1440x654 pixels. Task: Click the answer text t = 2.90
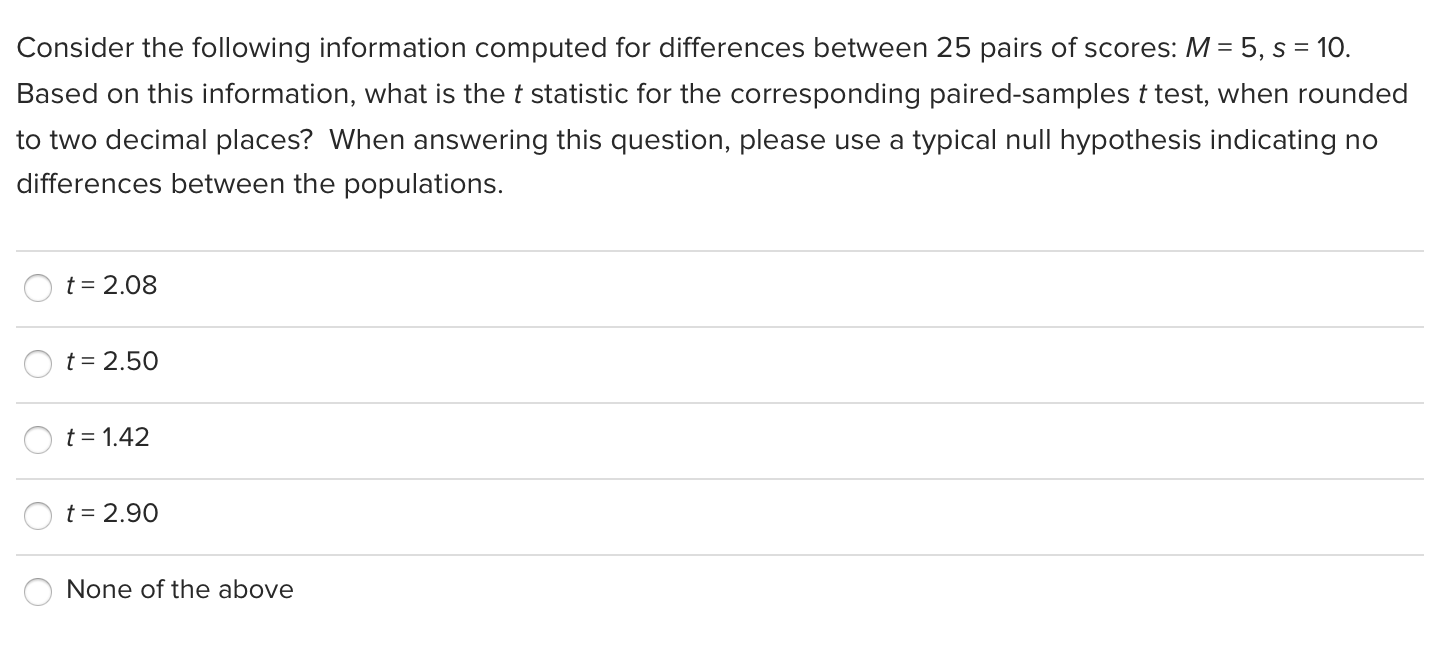coord(110,514)
